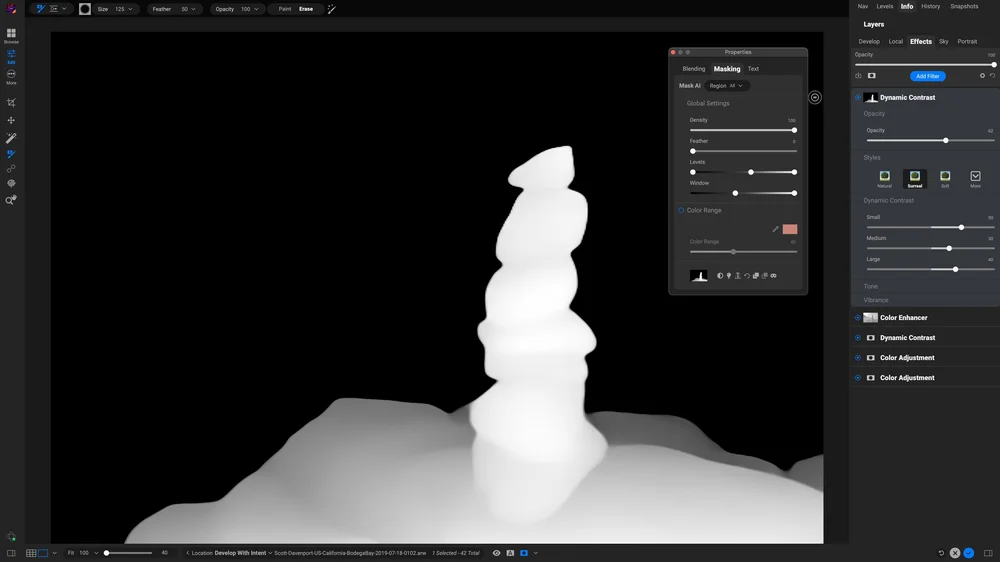Toggle visibility of top Dynamic Contrast filter
Screen dimensions: 1000x562
858,98
